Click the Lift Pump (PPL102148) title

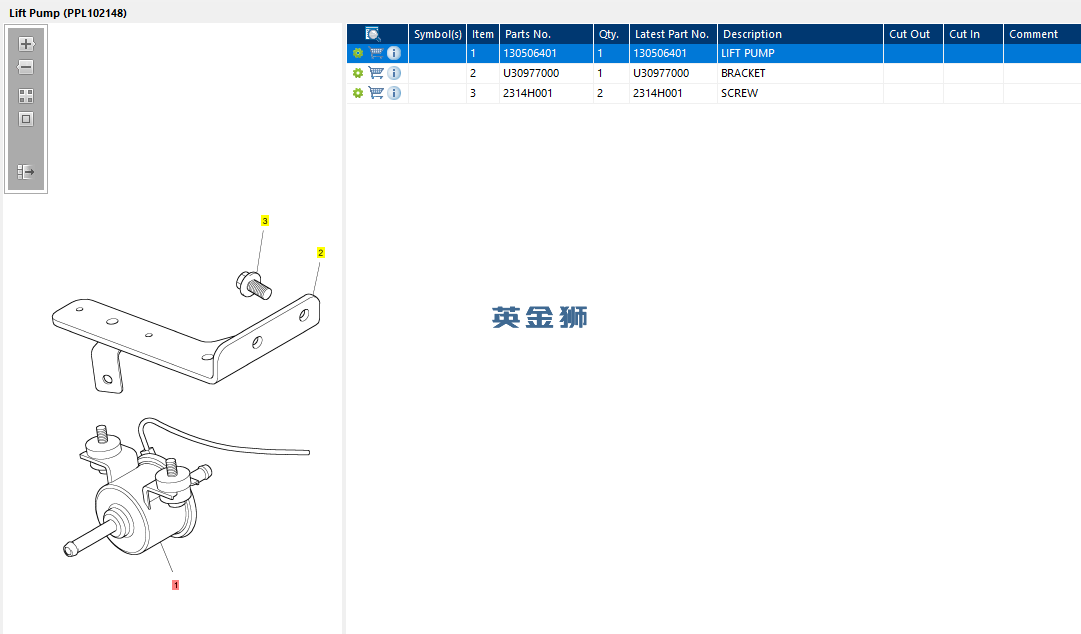(68, 12)
